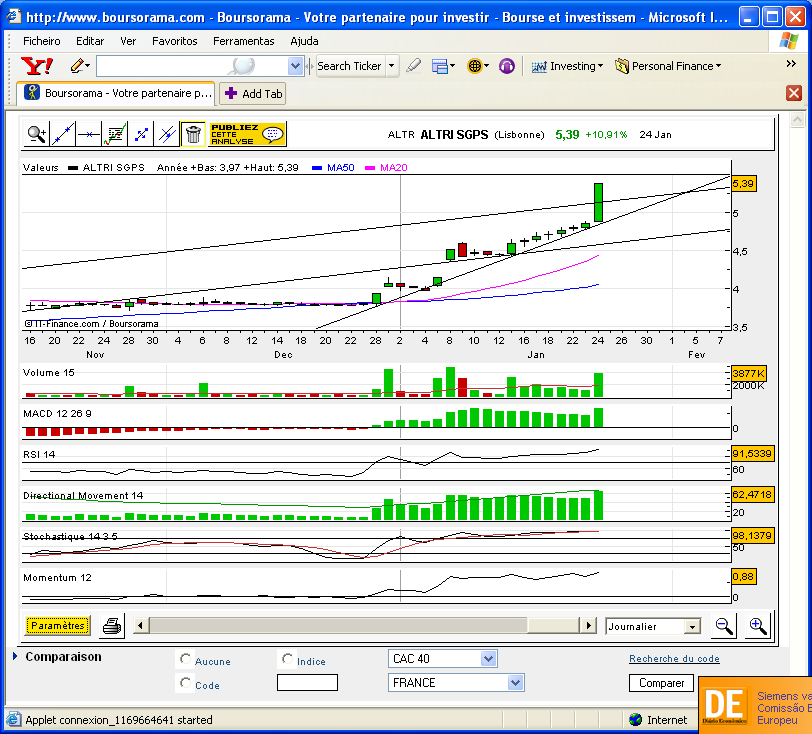Select the trend line drawing tool

pyautogui.click(x=63, y=135)
